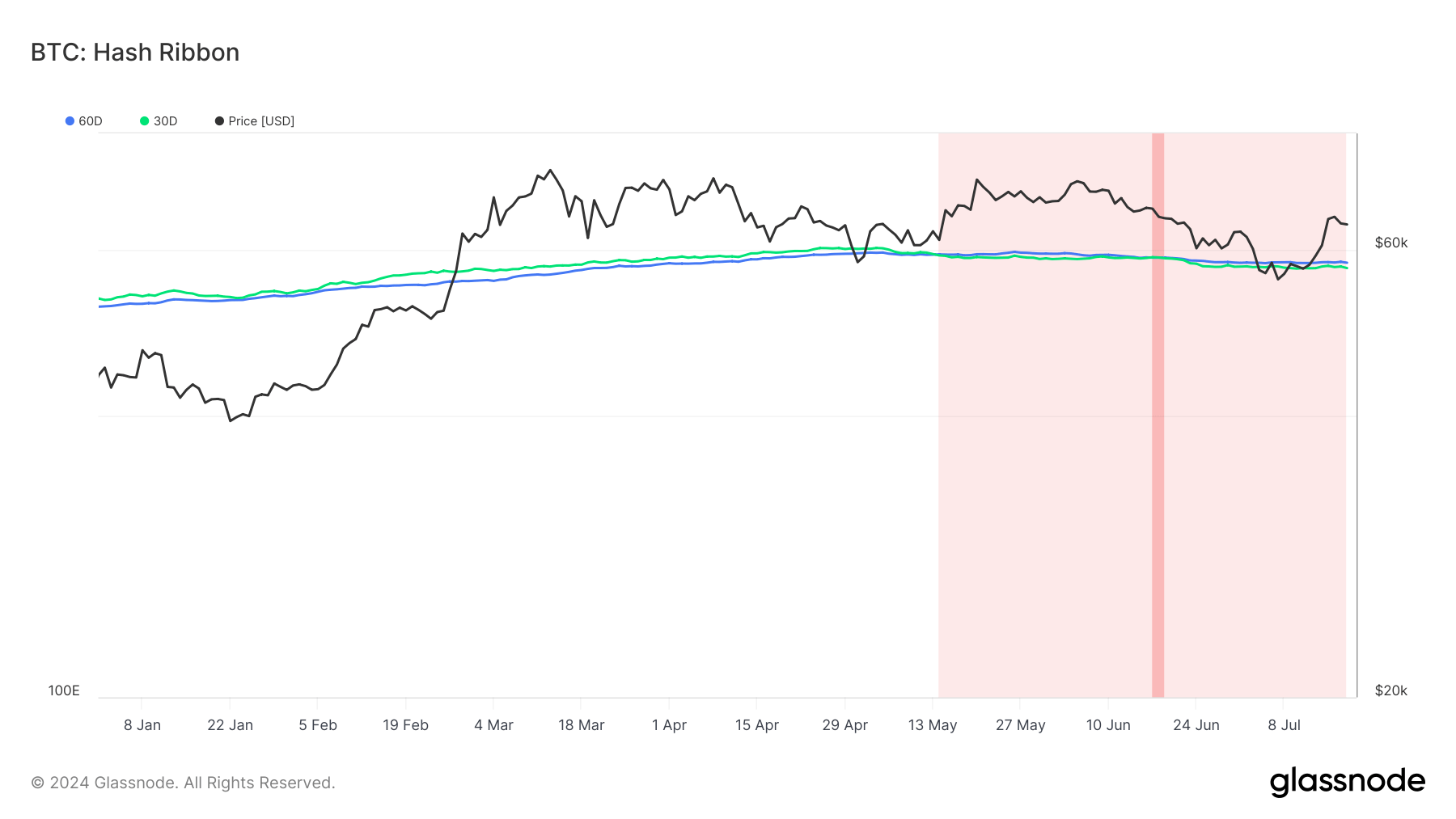Click the 24 Jun date label

click(1196, 725)
